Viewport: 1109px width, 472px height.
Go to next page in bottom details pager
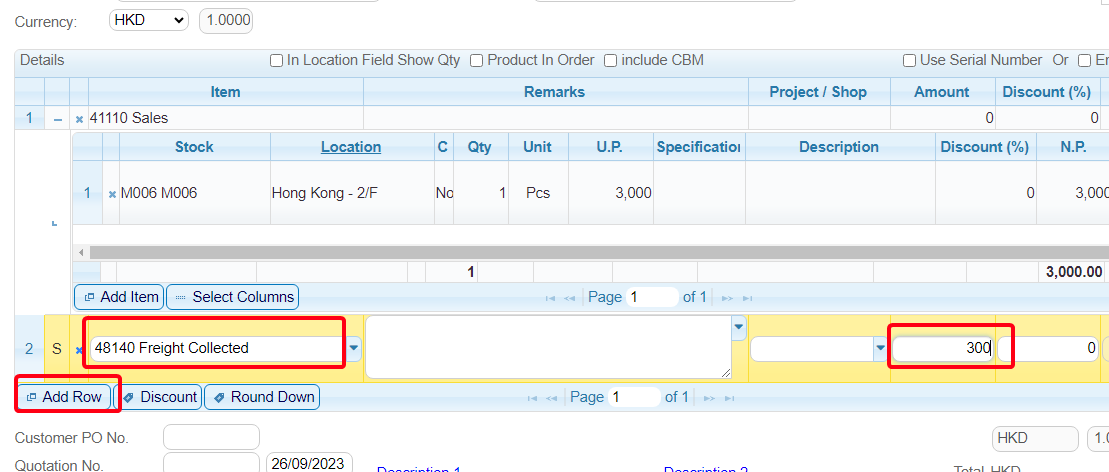coord(707,398)
